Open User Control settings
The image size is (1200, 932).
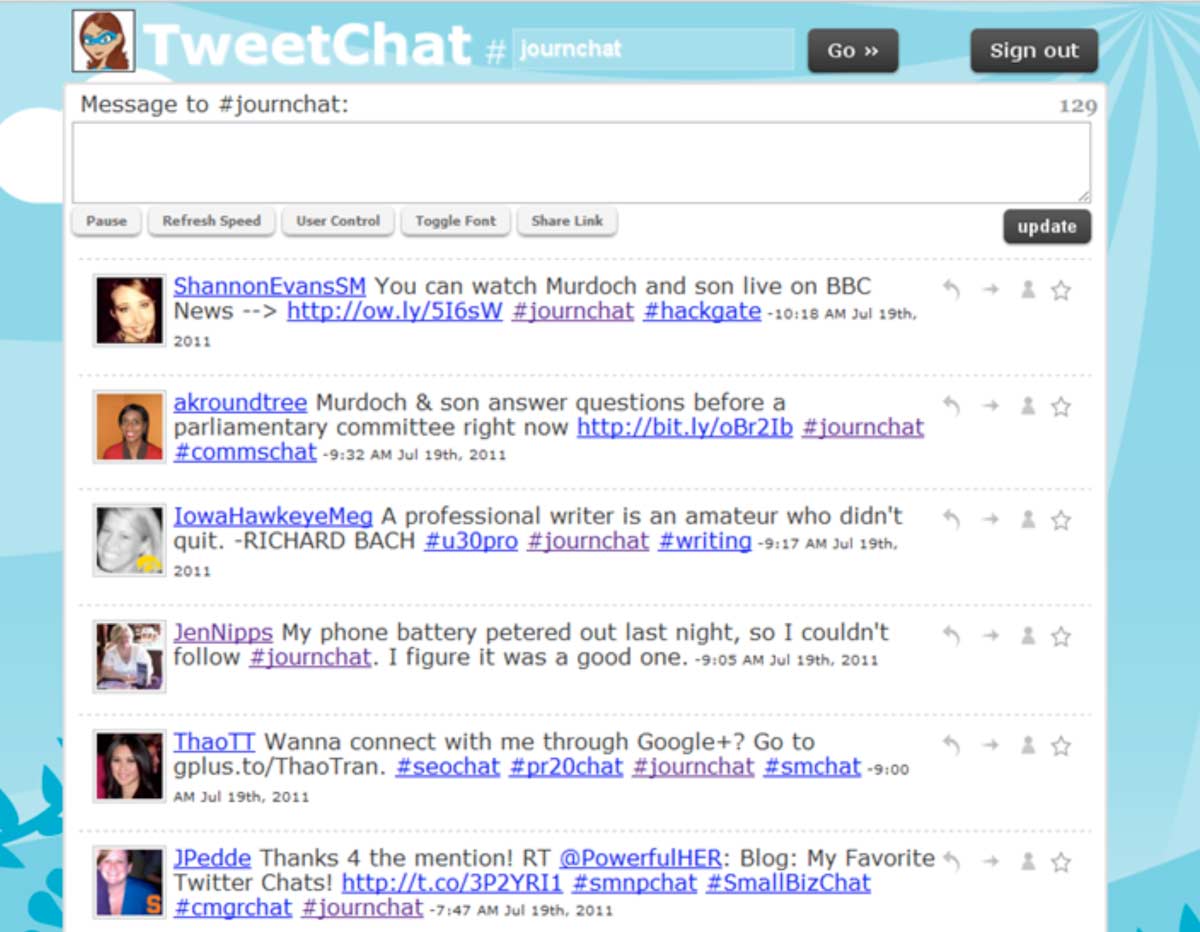point(338,221)
